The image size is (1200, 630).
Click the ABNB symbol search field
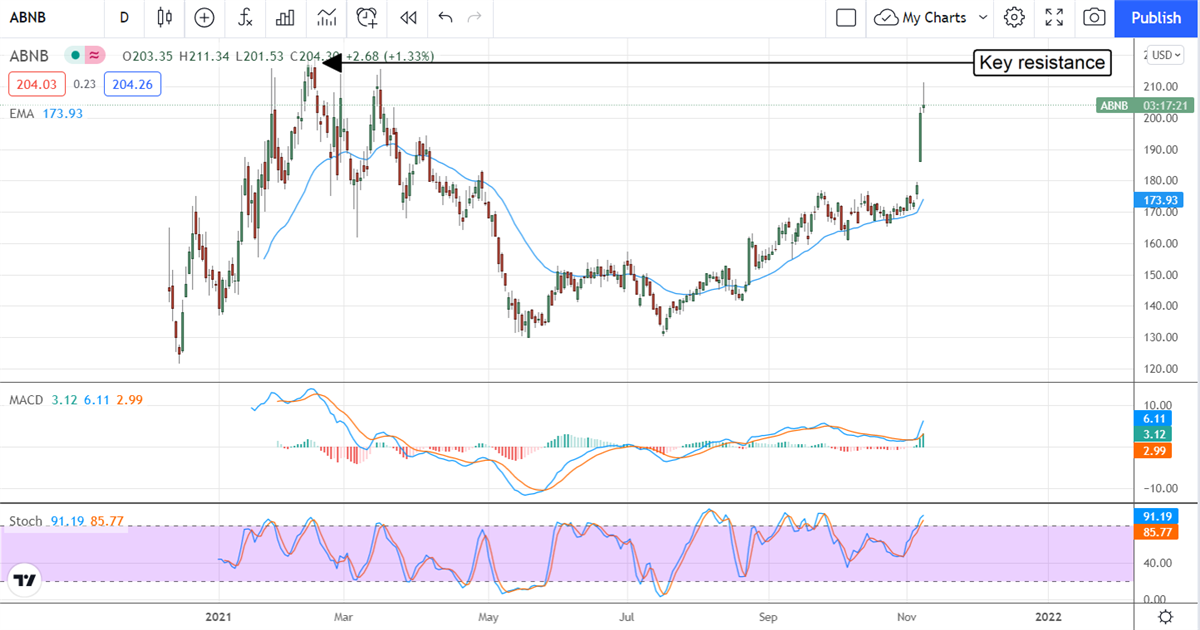click(x=50, y=17)
